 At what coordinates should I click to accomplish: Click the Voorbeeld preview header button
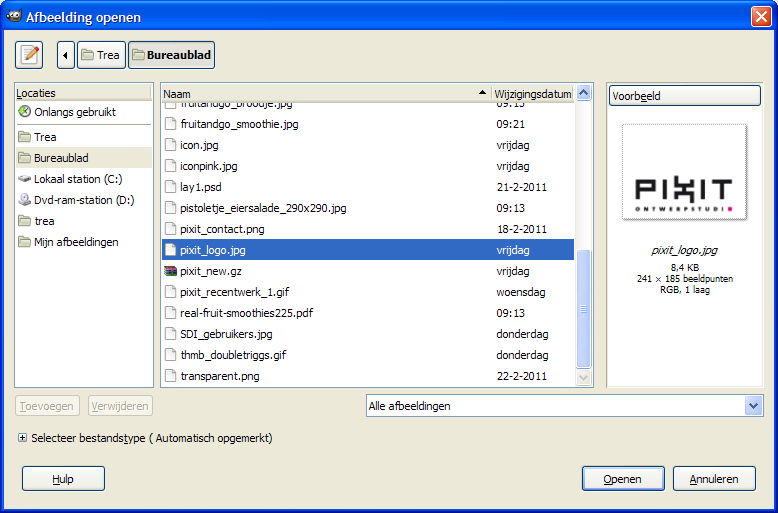pyautogui.click(x=684, y=96)
